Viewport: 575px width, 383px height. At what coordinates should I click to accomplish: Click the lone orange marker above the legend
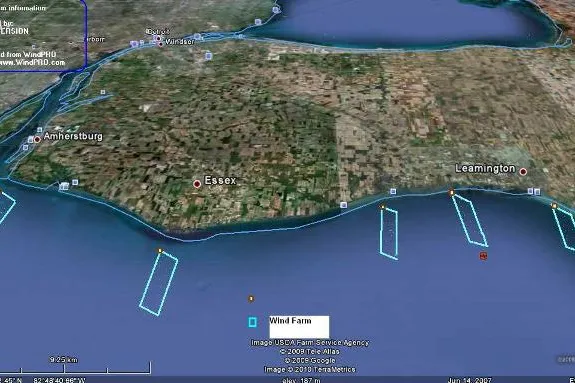[x=251, y=299]
